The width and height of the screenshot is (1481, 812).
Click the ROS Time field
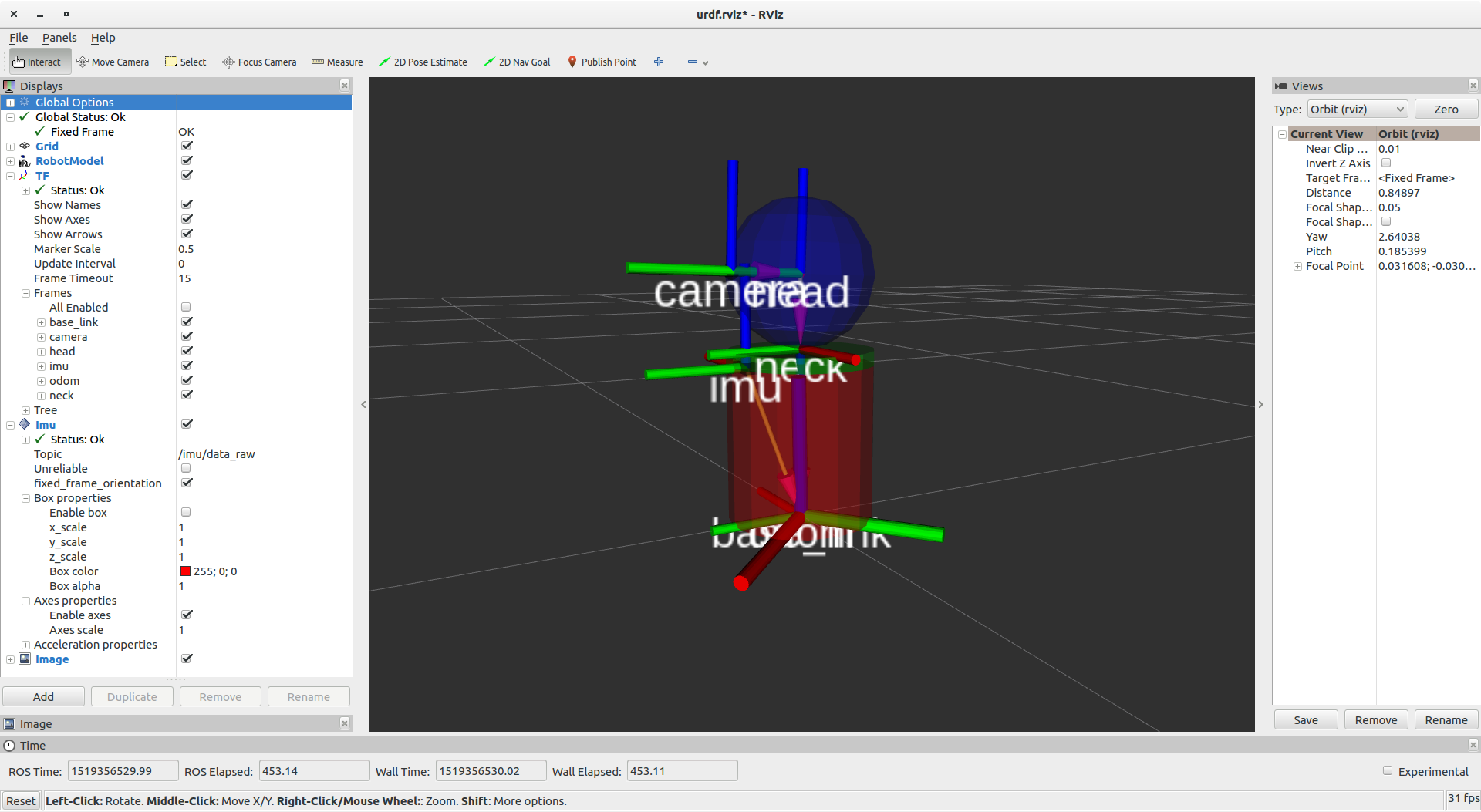pos(123,770)
